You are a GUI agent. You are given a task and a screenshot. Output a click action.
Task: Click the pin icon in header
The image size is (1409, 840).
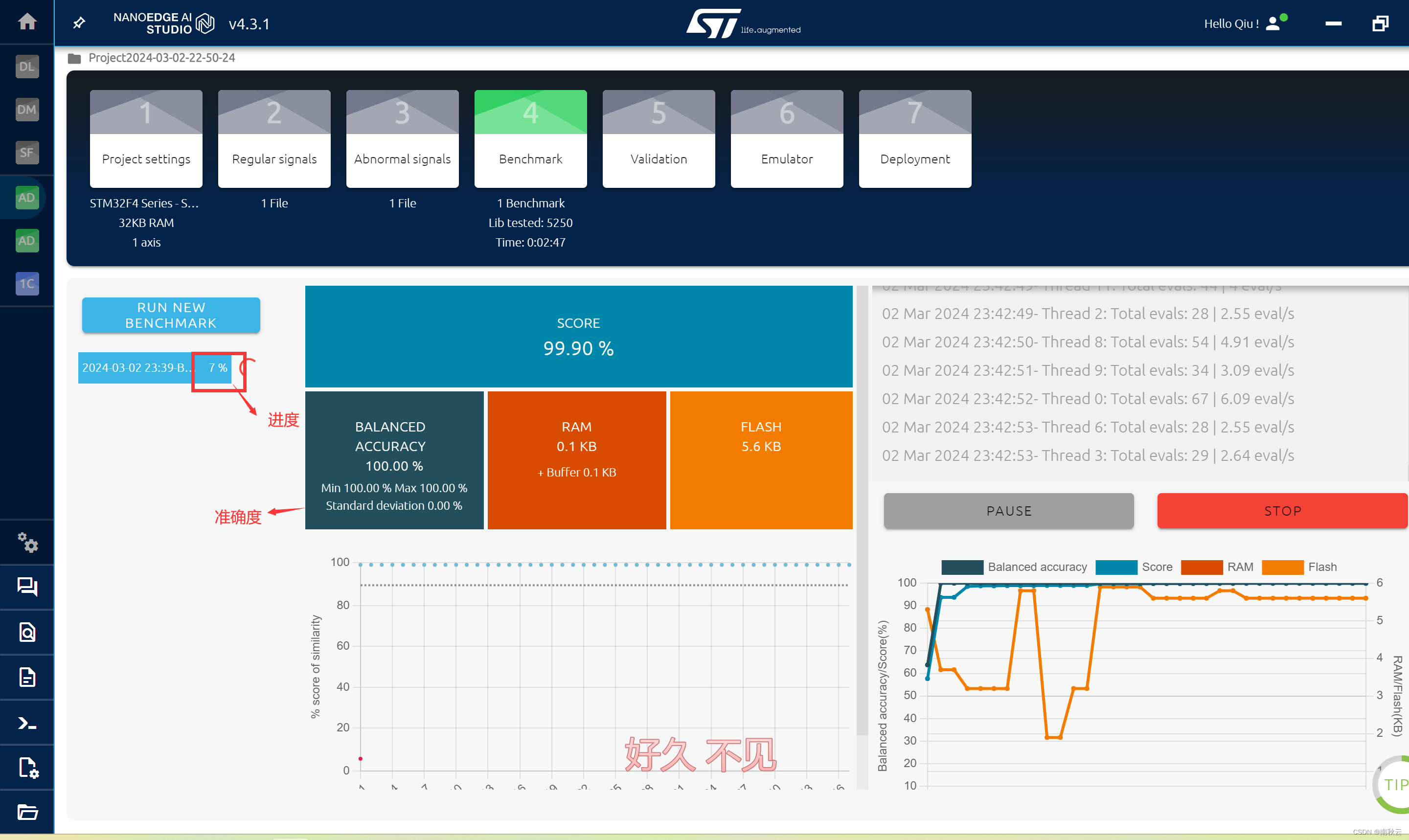79,23
